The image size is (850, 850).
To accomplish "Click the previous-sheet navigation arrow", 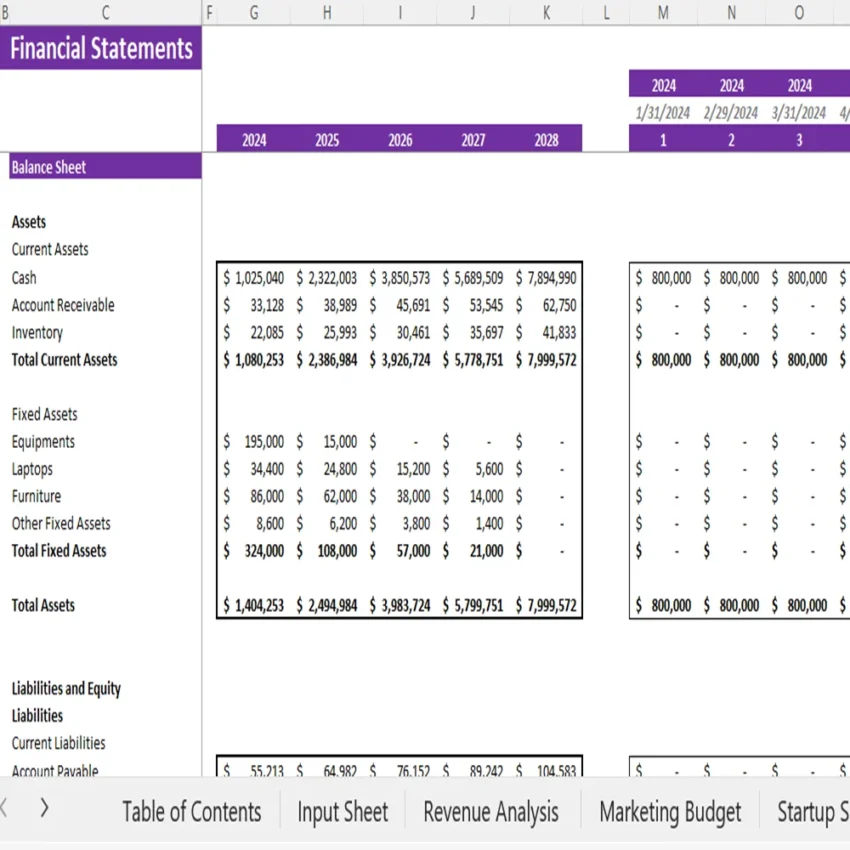I will [x=4, y=808].
